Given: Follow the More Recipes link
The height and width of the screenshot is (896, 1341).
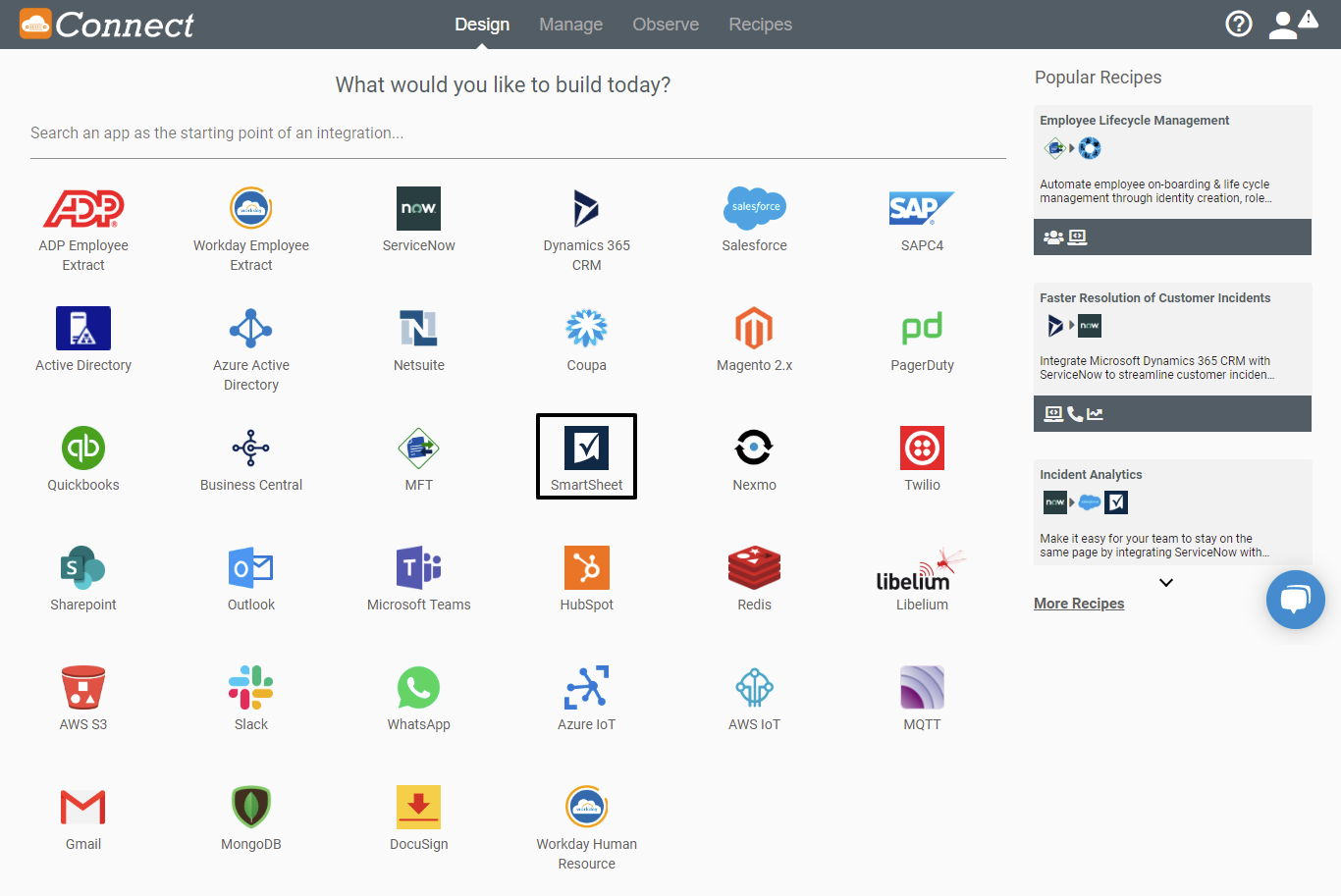Looking at the screenshot, I should coord(1079,604).
